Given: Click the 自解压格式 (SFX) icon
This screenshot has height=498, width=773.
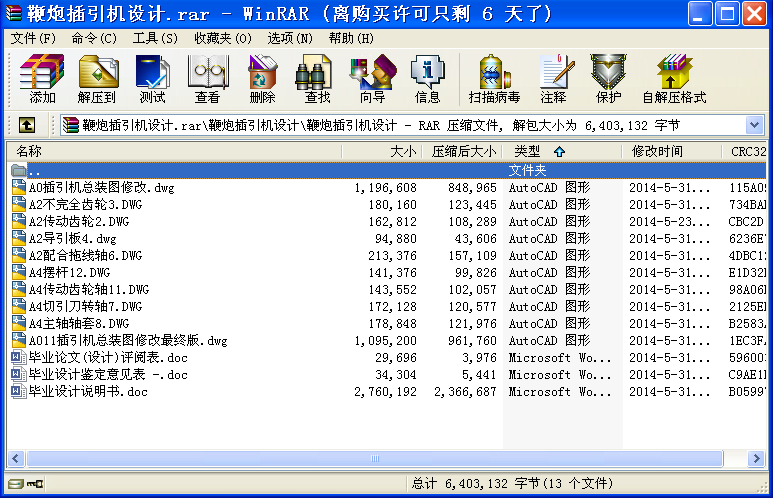Looking at the screenshot, I should click(674, 79).
